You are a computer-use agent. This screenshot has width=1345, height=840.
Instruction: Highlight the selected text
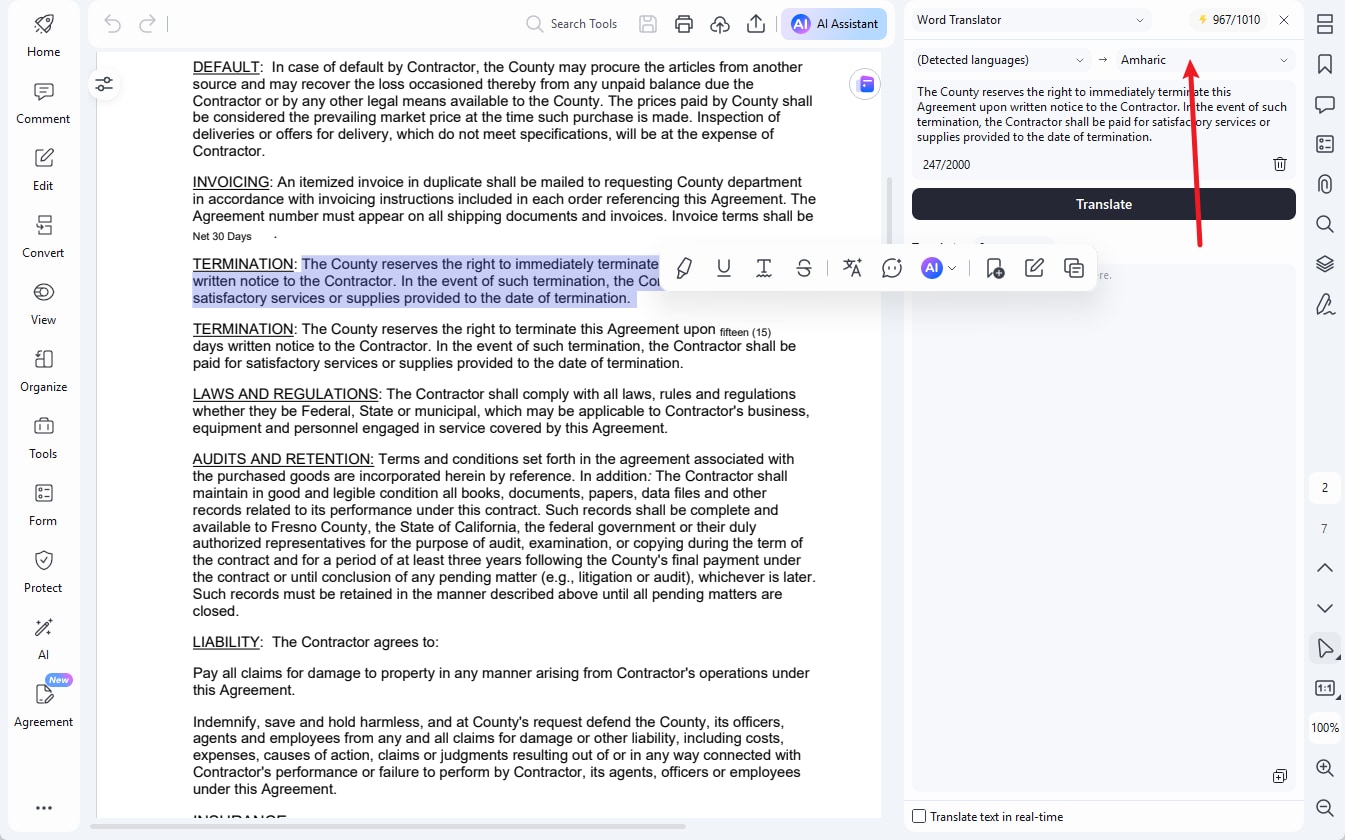point(684,268)
